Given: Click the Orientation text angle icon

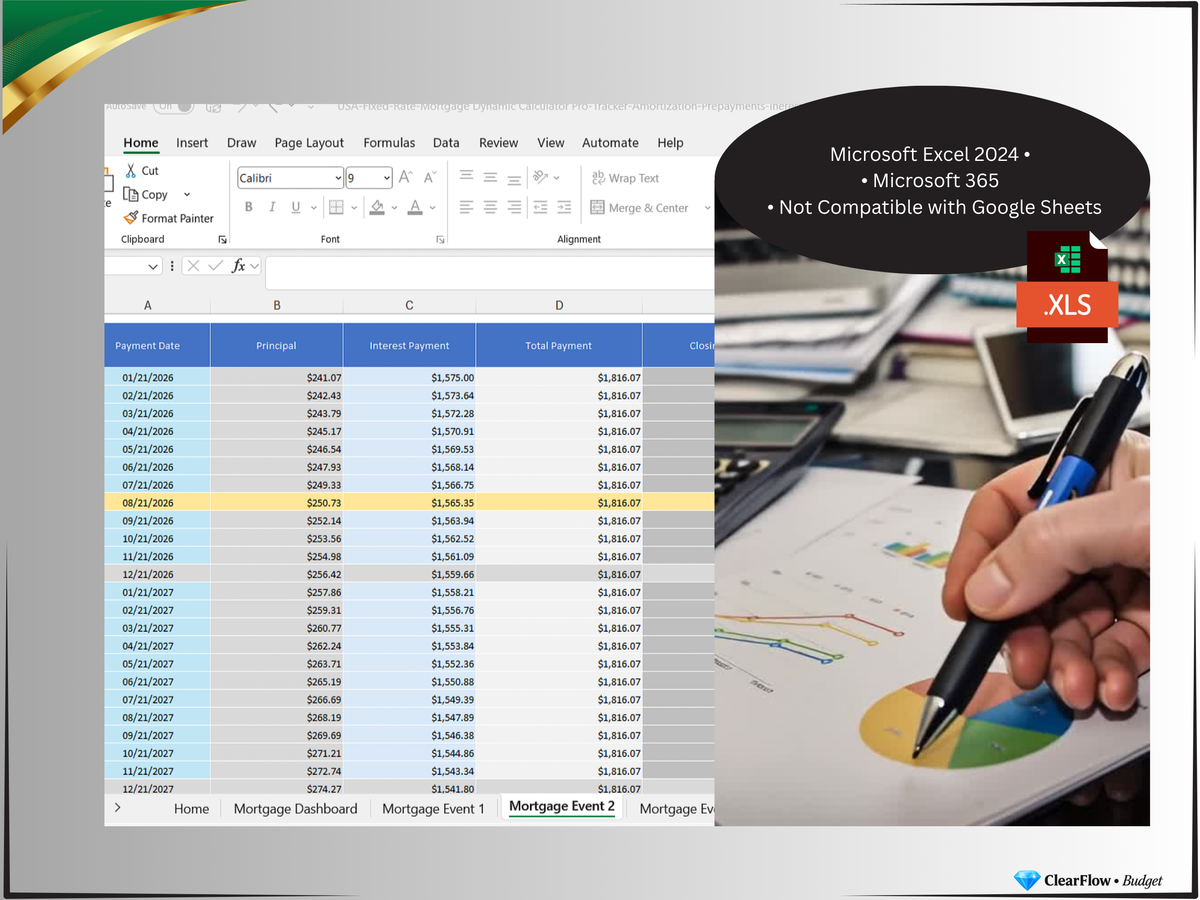Looking at the screenshot, I should click(541, 177).
